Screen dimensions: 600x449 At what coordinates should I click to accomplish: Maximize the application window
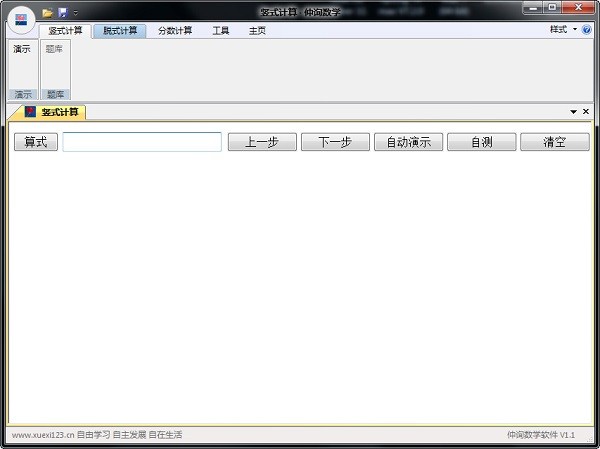pos(552,8)
